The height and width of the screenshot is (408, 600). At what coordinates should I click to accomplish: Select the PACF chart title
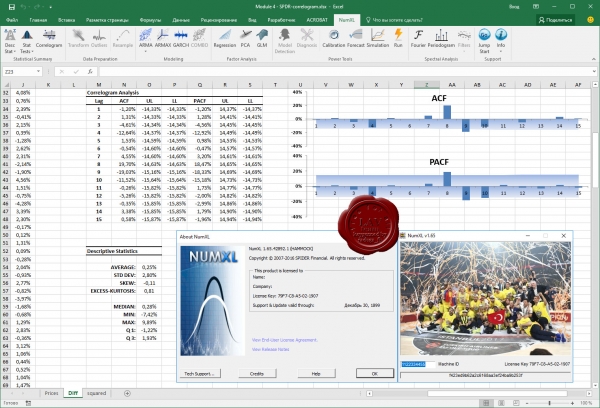pyautogui.click(x=439, y=162)
